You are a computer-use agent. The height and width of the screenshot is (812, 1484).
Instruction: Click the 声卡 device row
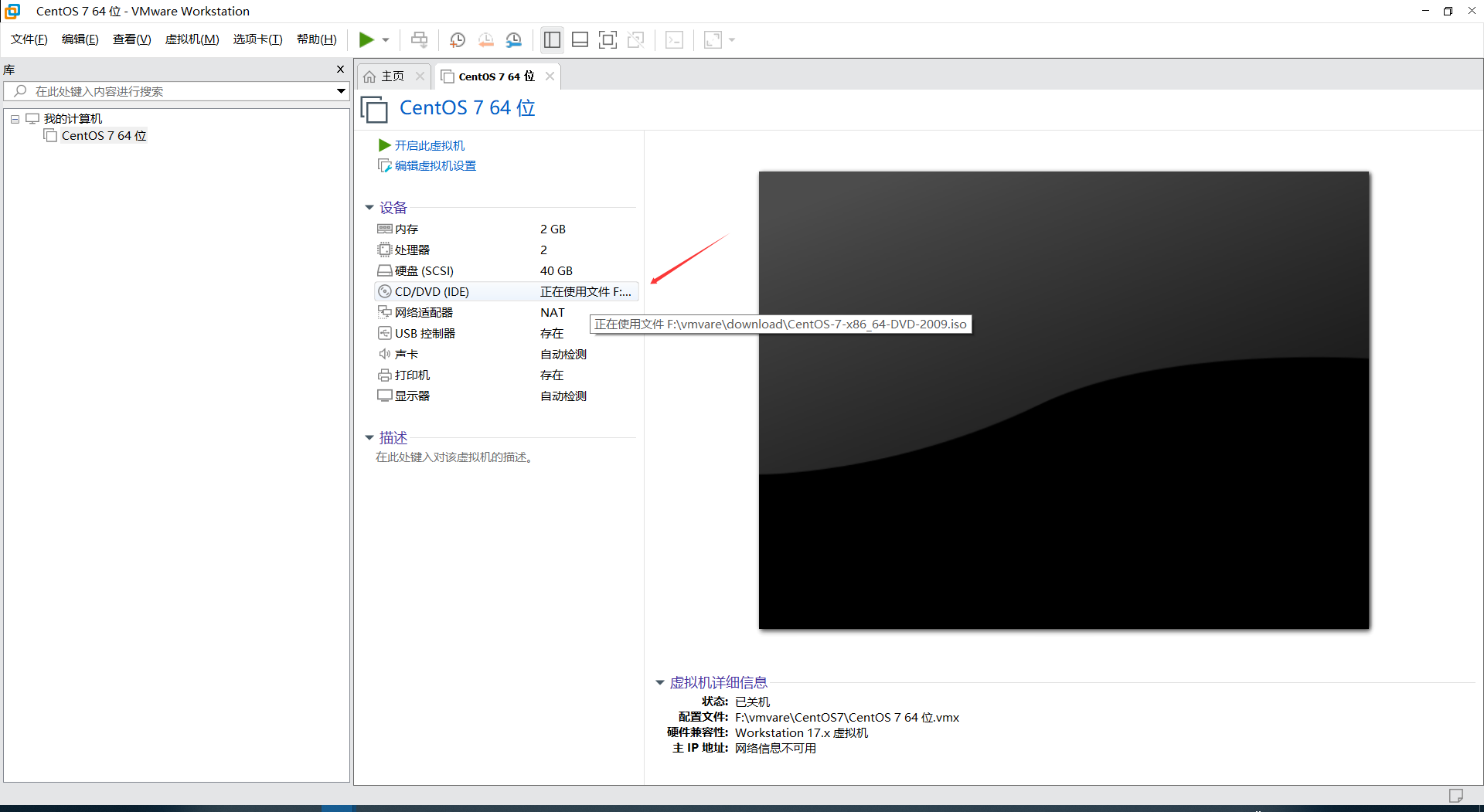pyautogui.click(x=506, y=354)
